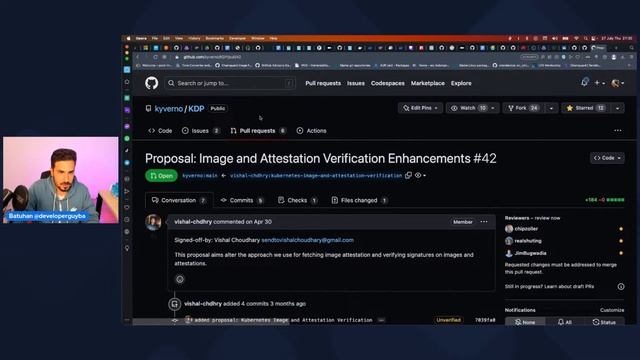This screenshot has width=640, height=360.
Task: Click the Wi-Fi icon in the menu bar
Action: click(x=576, y=38)
